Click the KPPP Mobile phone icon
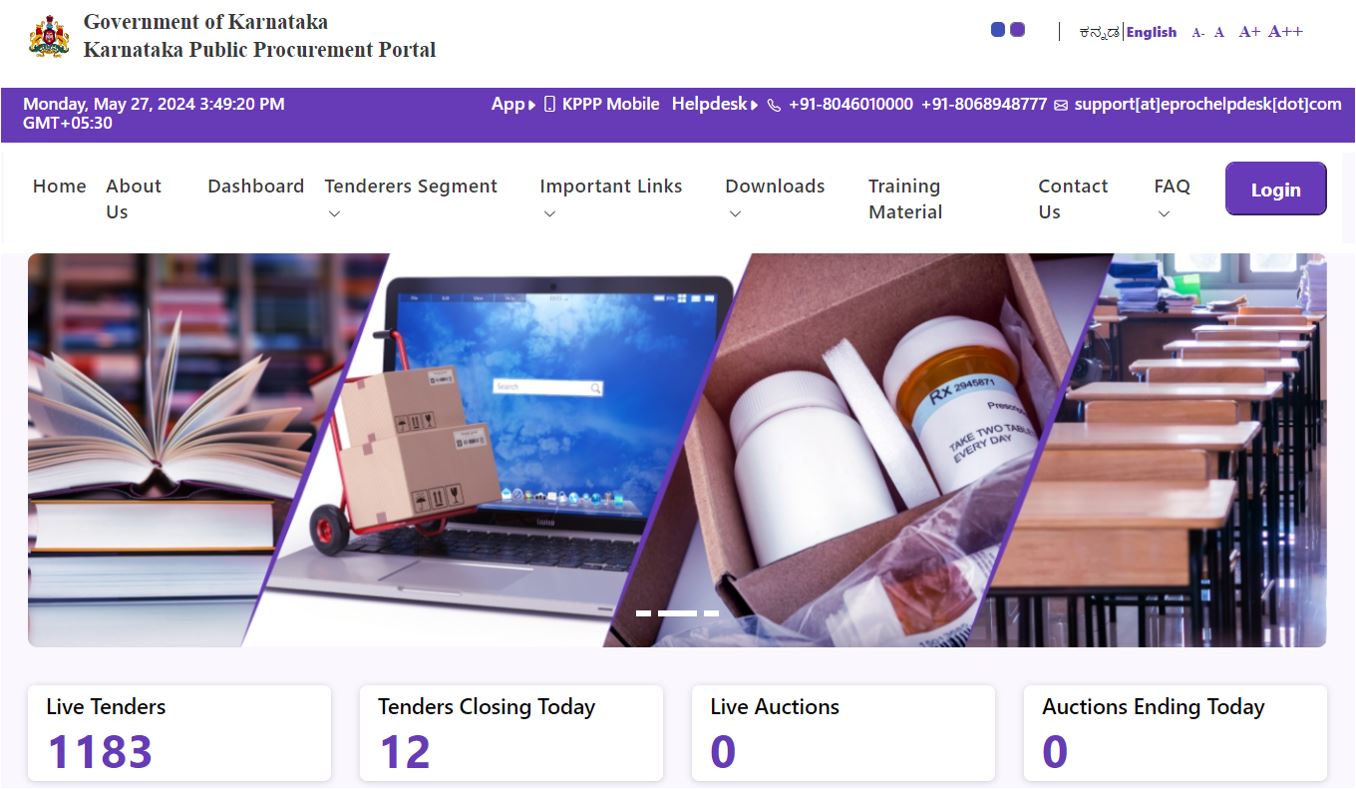 click(x=549, y=104)
